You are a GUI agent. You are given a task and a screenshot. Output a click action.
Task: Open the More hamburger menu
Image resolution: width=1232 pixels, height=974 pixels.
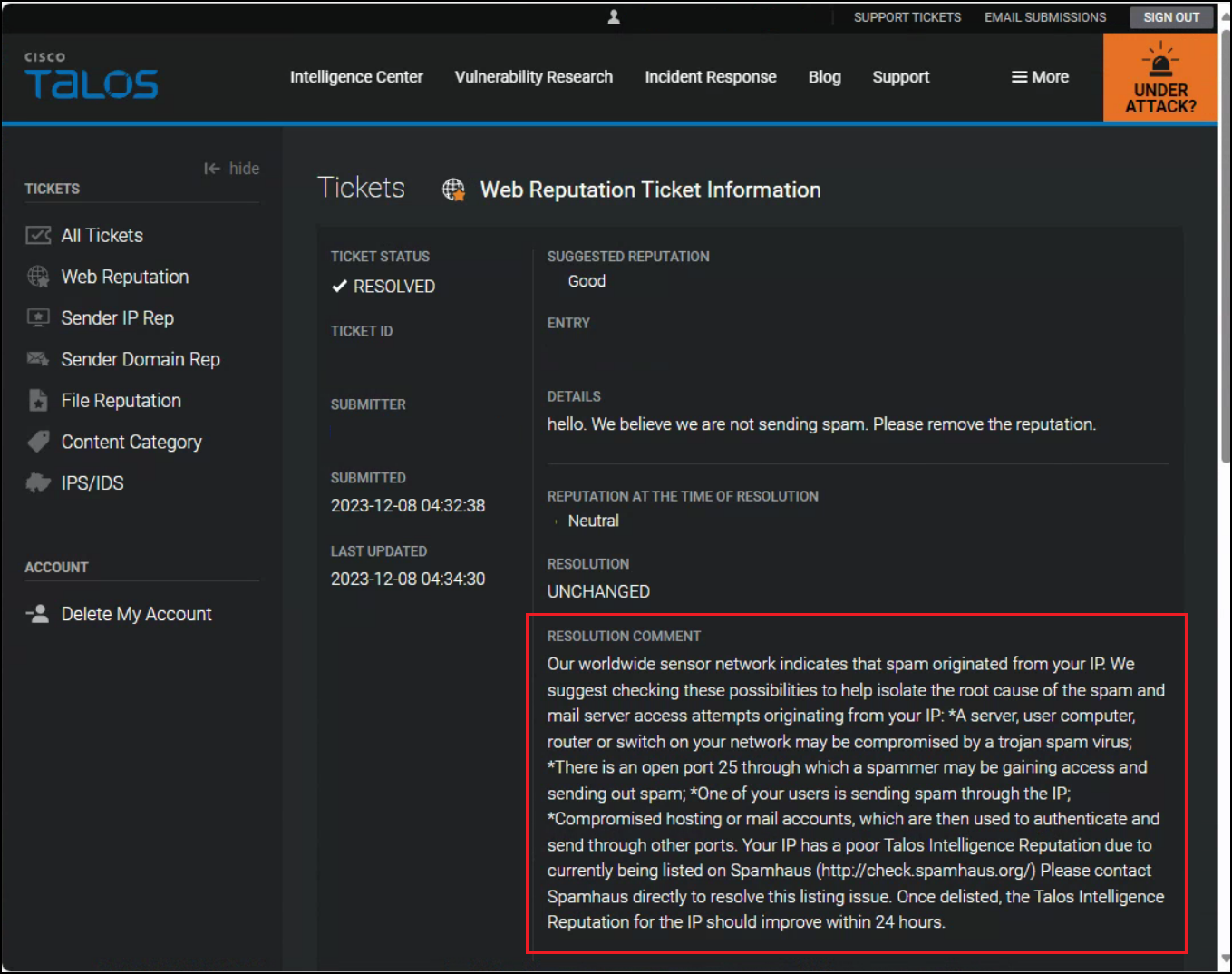pos(1040,77)
